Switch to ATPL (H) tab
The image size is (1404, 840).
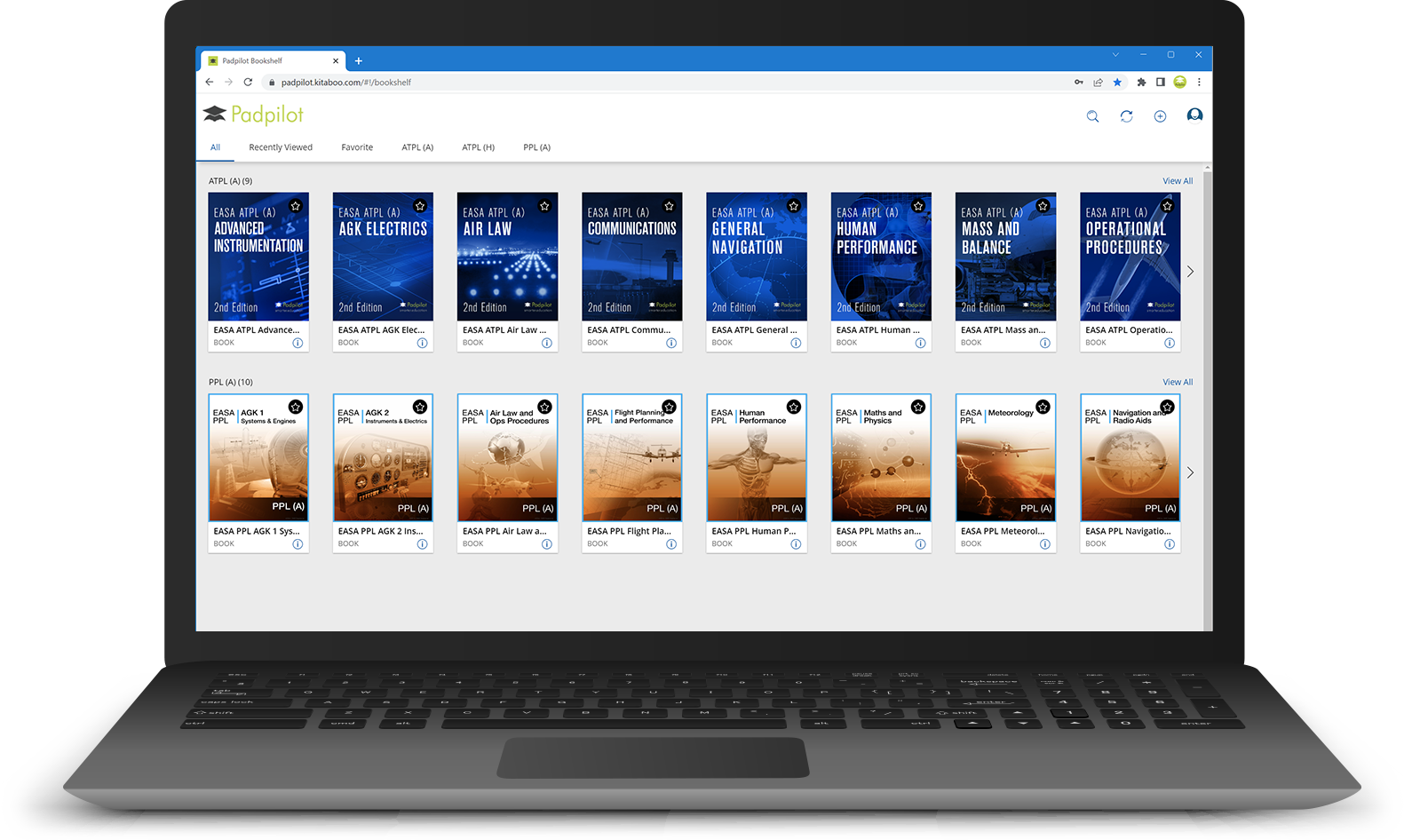[478, 147]
